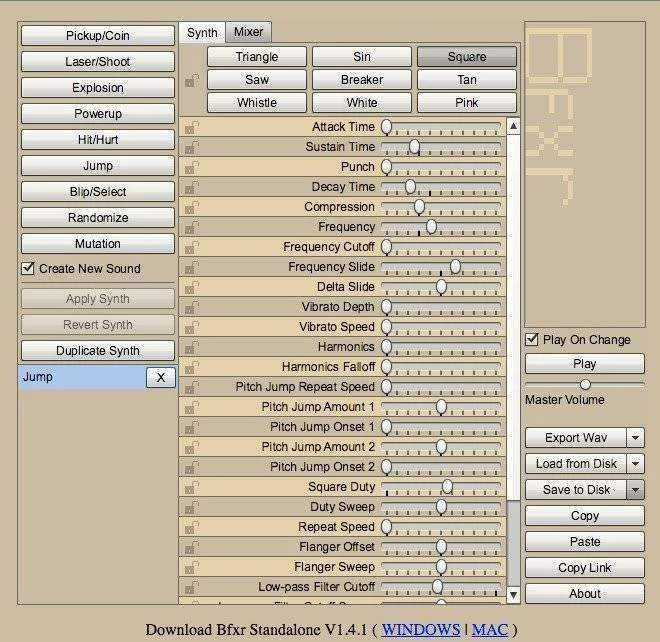Toggle the lock icon beside Pitch Jump Repeat Speed

pos(192,387)
